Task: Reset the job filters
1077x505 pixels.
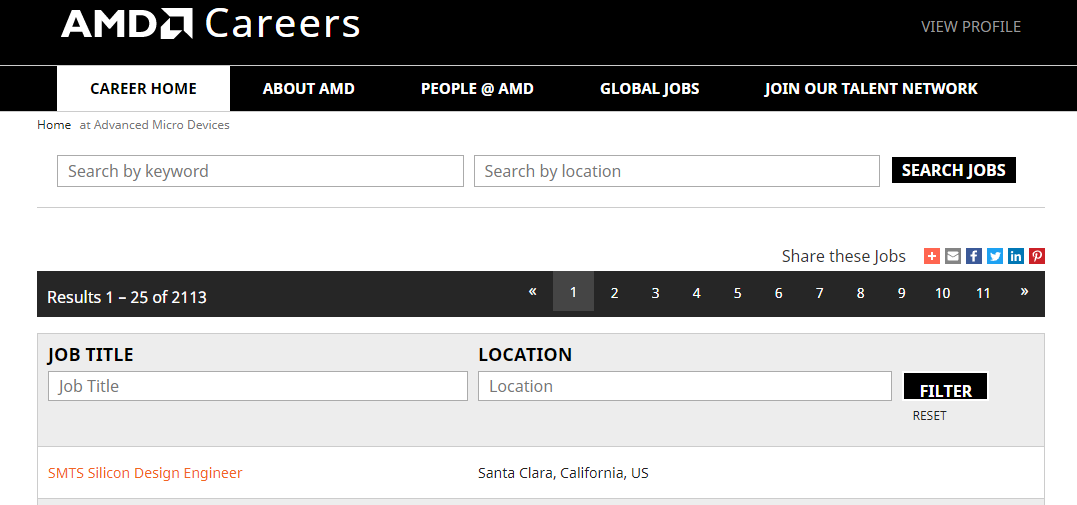Action: click(929, 416)
